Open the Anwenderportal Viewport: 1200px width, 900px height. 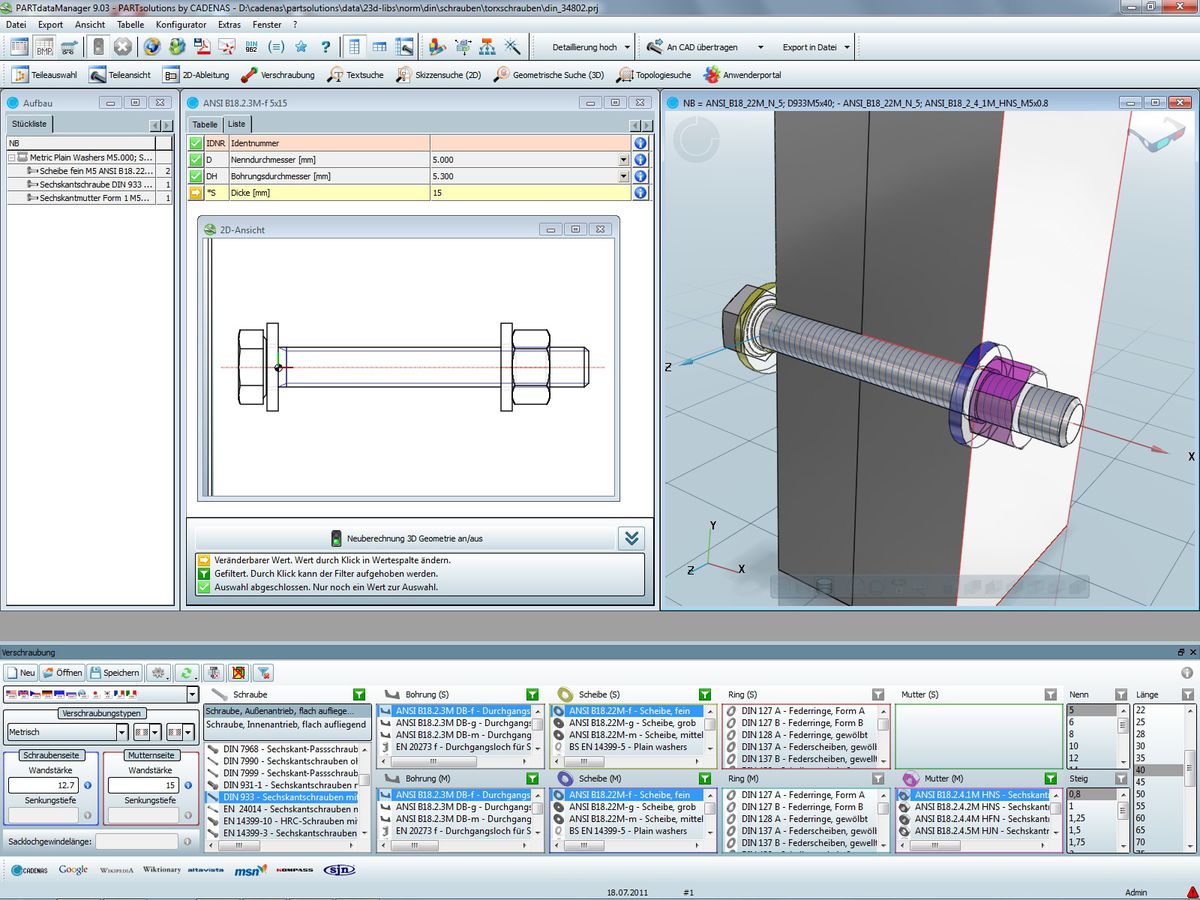(x=743, y=75)
